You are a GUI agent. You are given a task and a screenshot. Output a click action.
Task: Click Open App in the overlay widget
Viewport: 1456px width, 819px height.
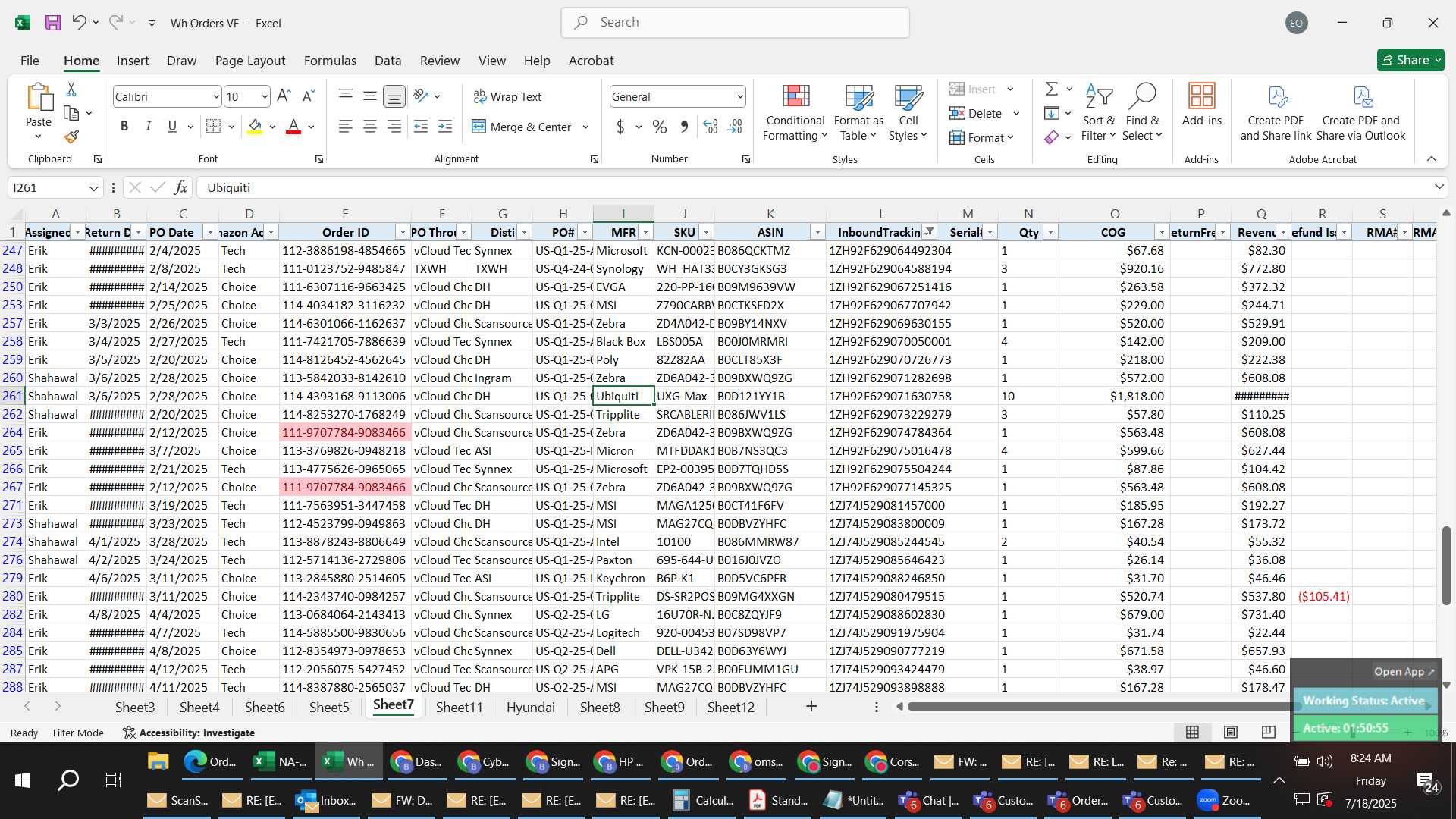tap(1404, 672)
